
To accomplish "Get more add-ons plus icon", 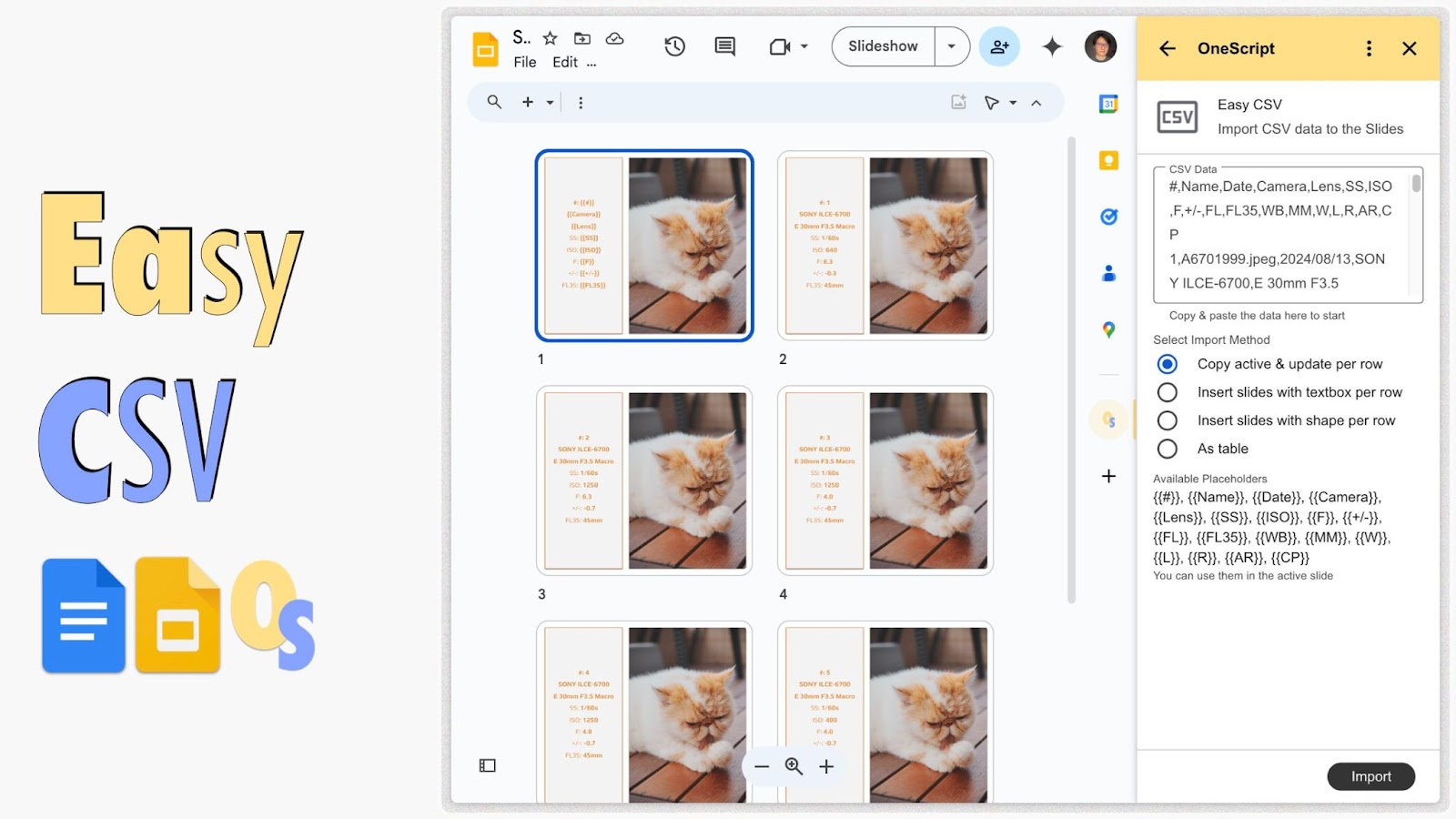I will tap(1108, 476).
